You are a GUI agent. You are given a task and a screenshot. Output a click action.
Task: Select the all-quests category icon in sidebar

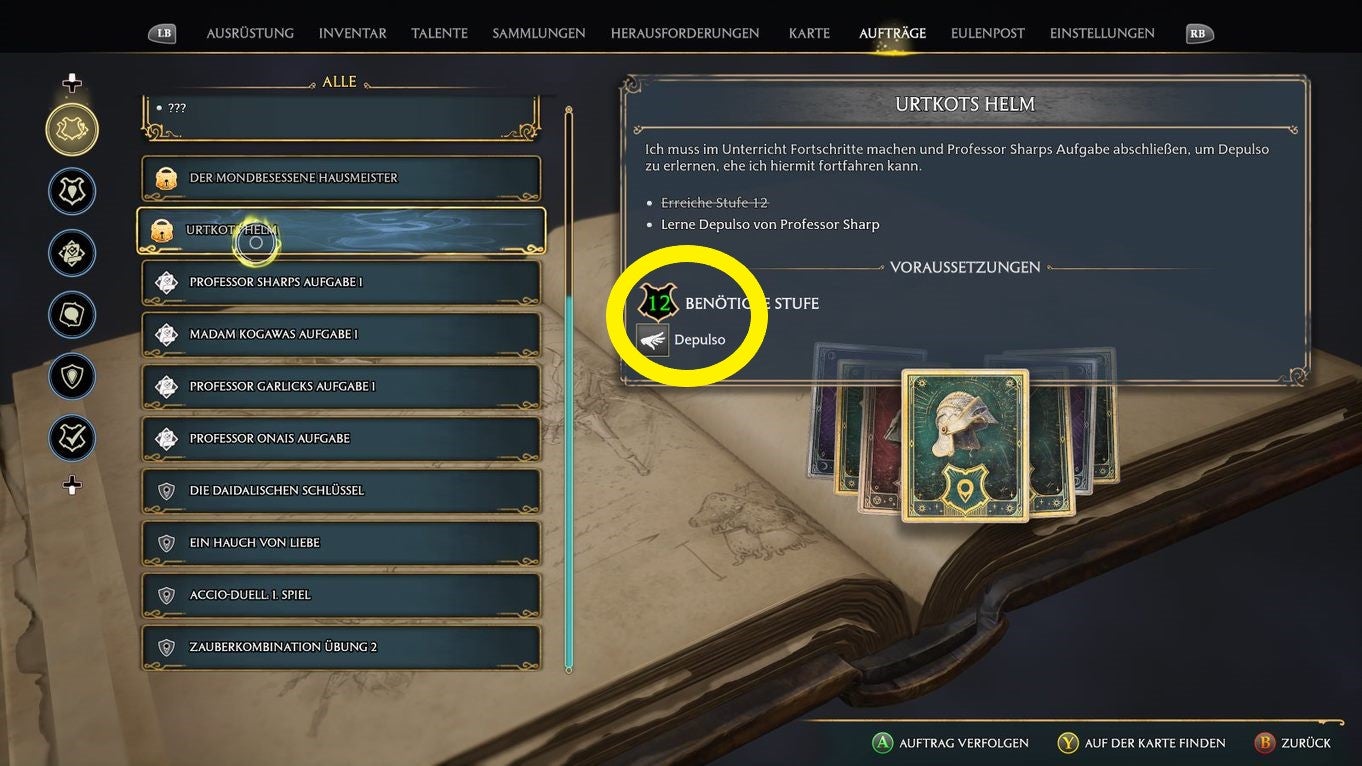pos(72,130)
